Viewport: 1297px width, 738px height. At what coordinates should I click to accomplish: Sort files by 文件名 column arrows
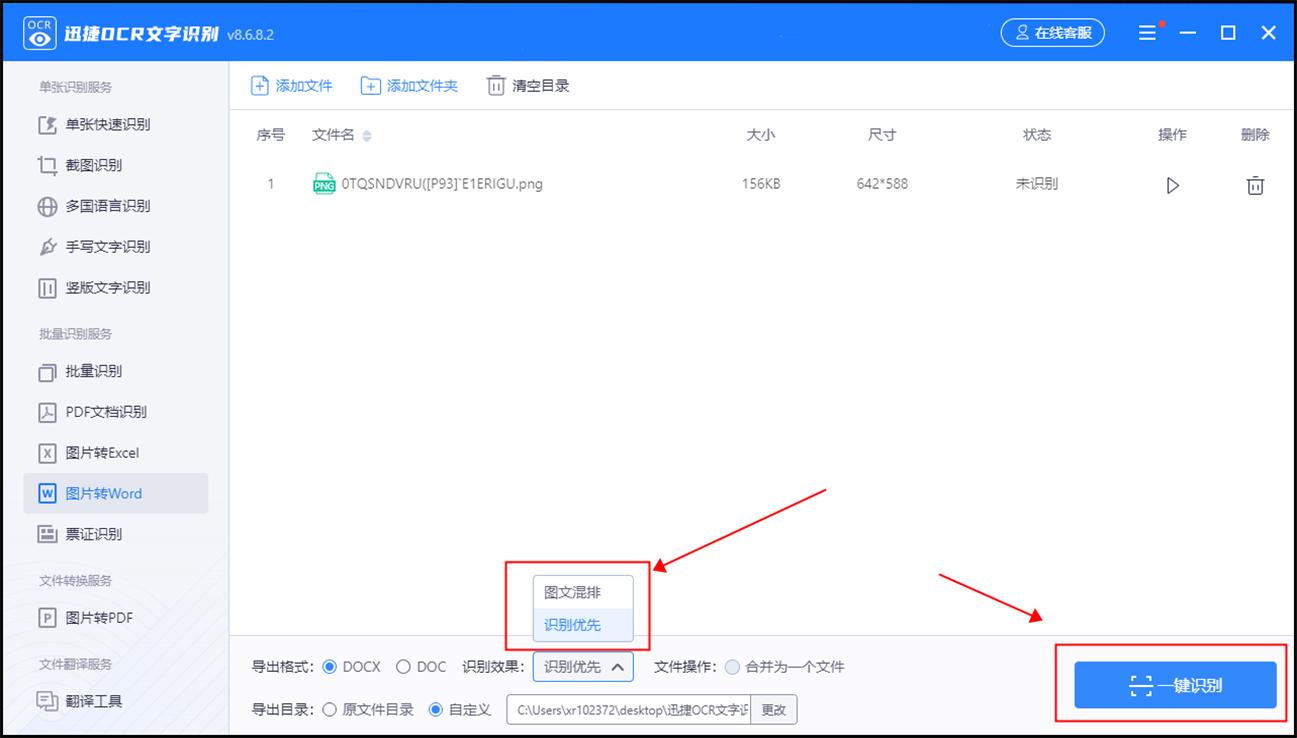(366, 135)
